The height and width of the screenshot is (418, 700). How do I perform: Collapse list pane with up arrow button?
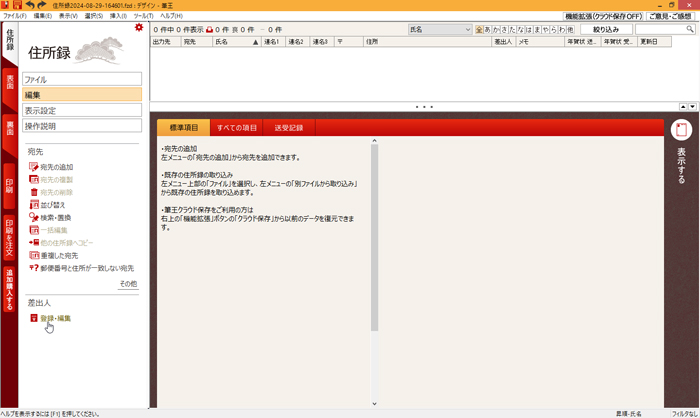(x=680, y=106)
